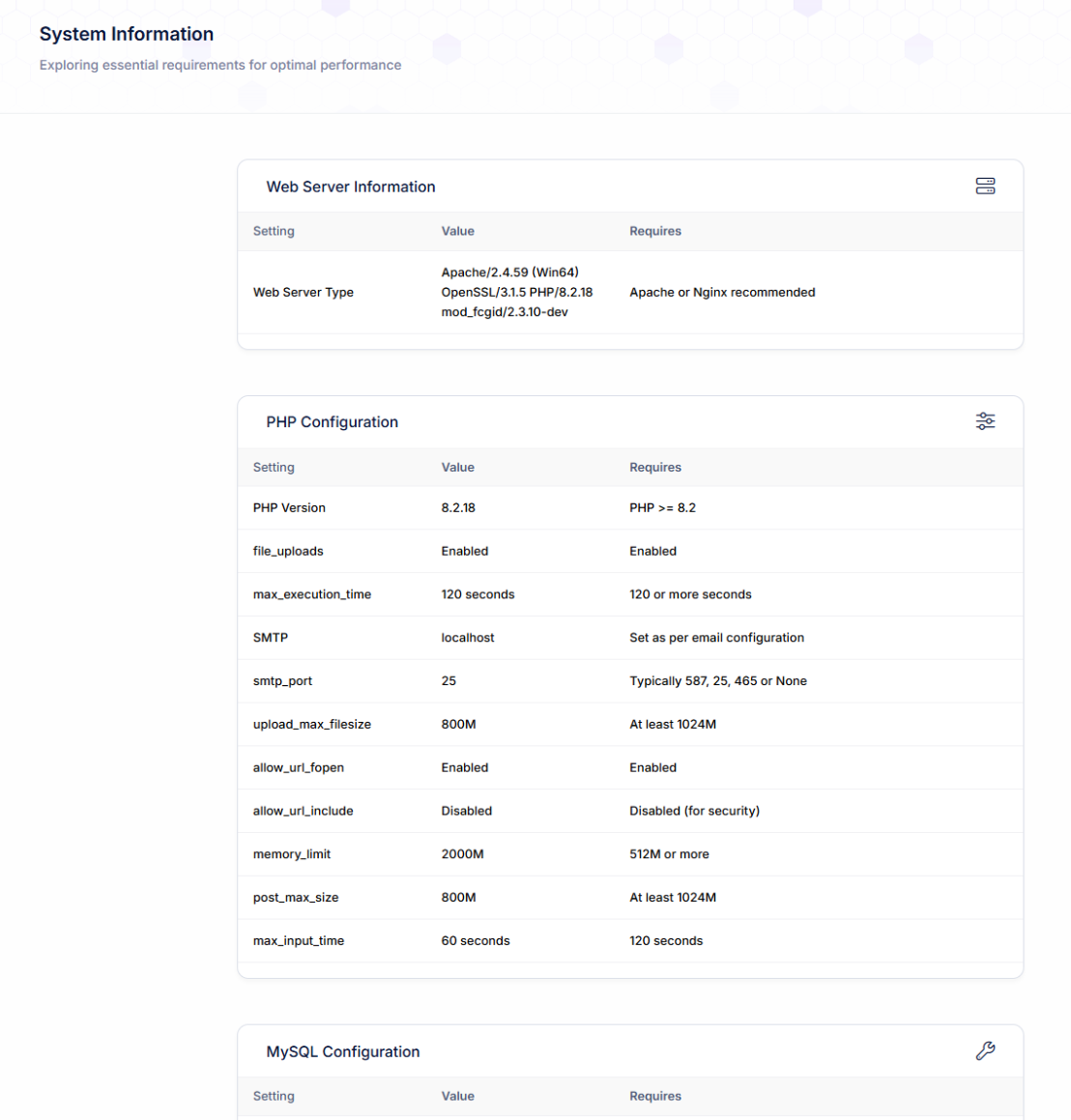Click the Web Server Type setting row
The image size is (1071, 1120).
tap(304, 292)
